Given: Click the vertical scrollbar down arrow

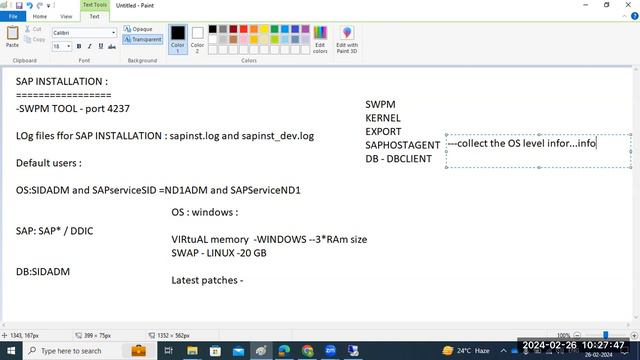Looking at the screenshot, I should click(x=636, y=318).
